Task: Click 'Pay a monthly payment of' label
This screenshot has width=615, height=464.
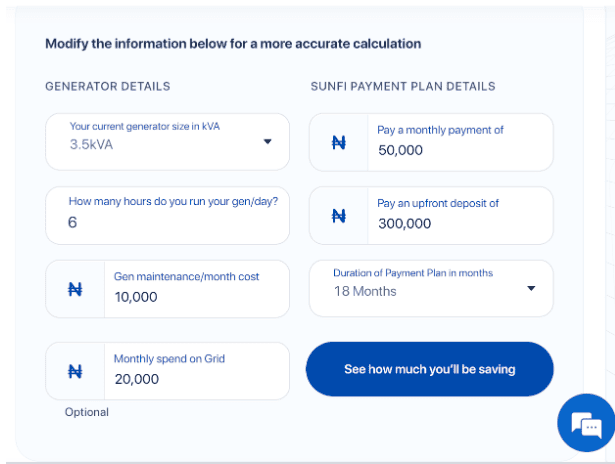Action: (440, 130)
